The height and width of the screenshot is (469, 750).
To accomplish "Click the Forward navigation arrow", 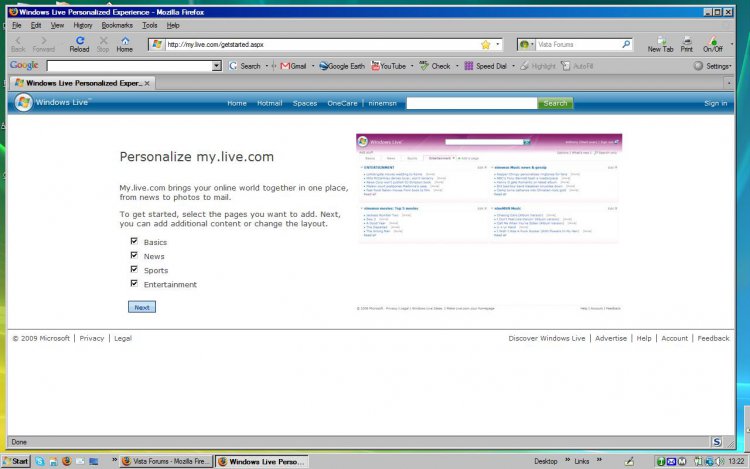I will point(44,41).
